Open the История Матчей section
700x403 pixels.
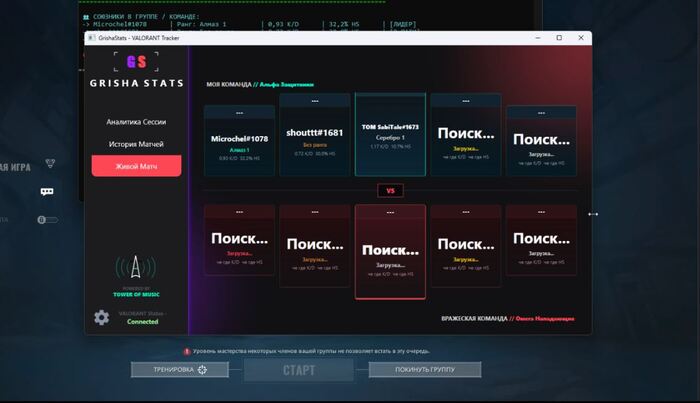pos(136,144)
